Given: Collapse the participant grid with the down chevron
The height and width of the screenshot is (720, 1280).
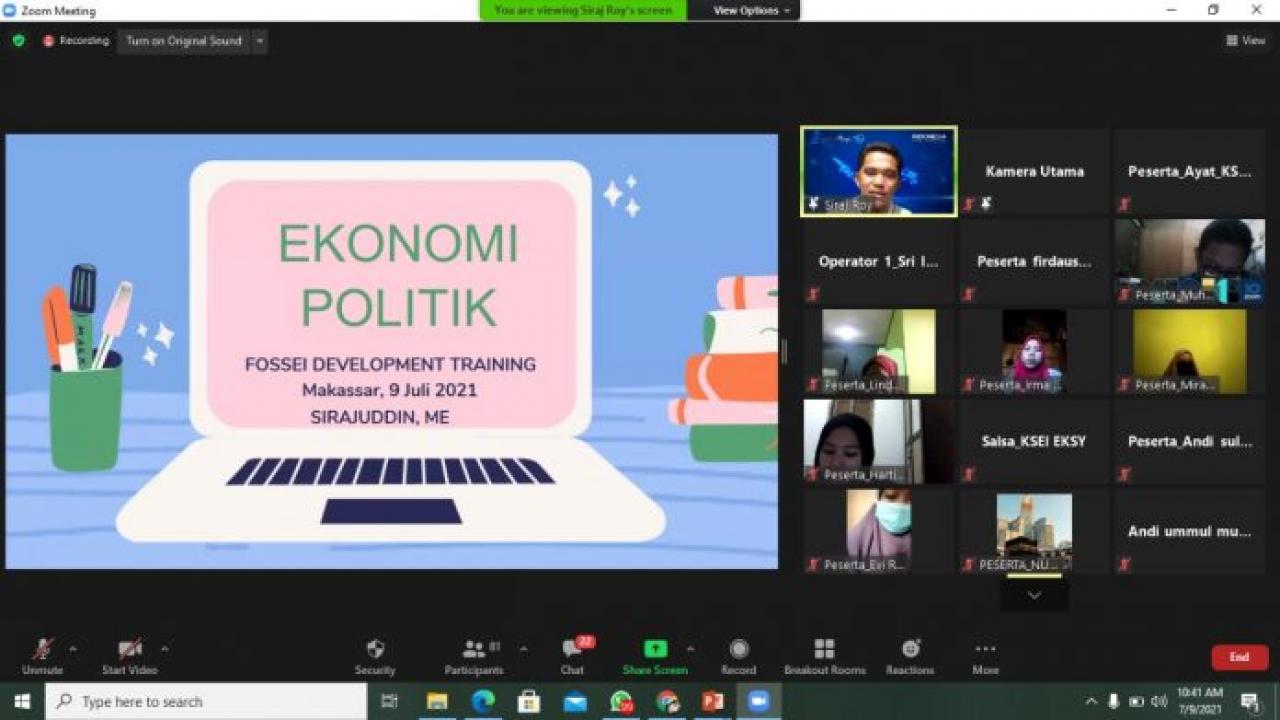Looking at the screenshot, I should pos(1033,594).
